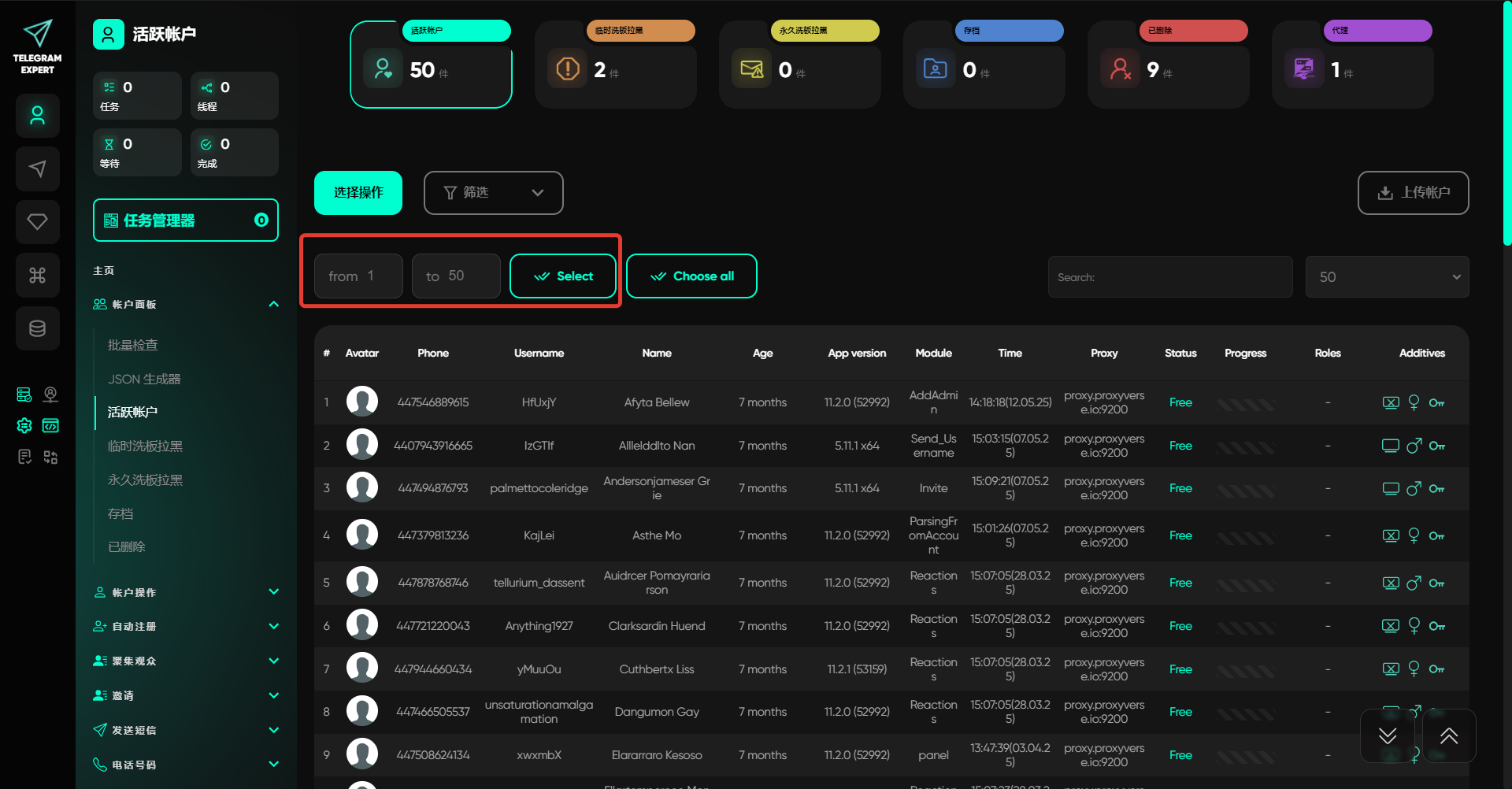Open the 临时洗板拉黑 tab card
The image size is (1512, 789).
[x=615, y=65]
